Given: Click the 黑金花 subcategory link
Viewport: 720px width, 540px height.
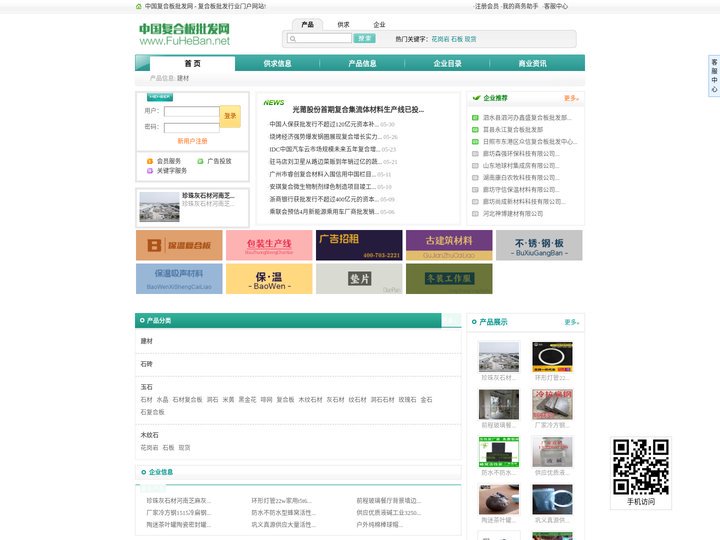Looking at the screenshot, I should coord(247,400).
